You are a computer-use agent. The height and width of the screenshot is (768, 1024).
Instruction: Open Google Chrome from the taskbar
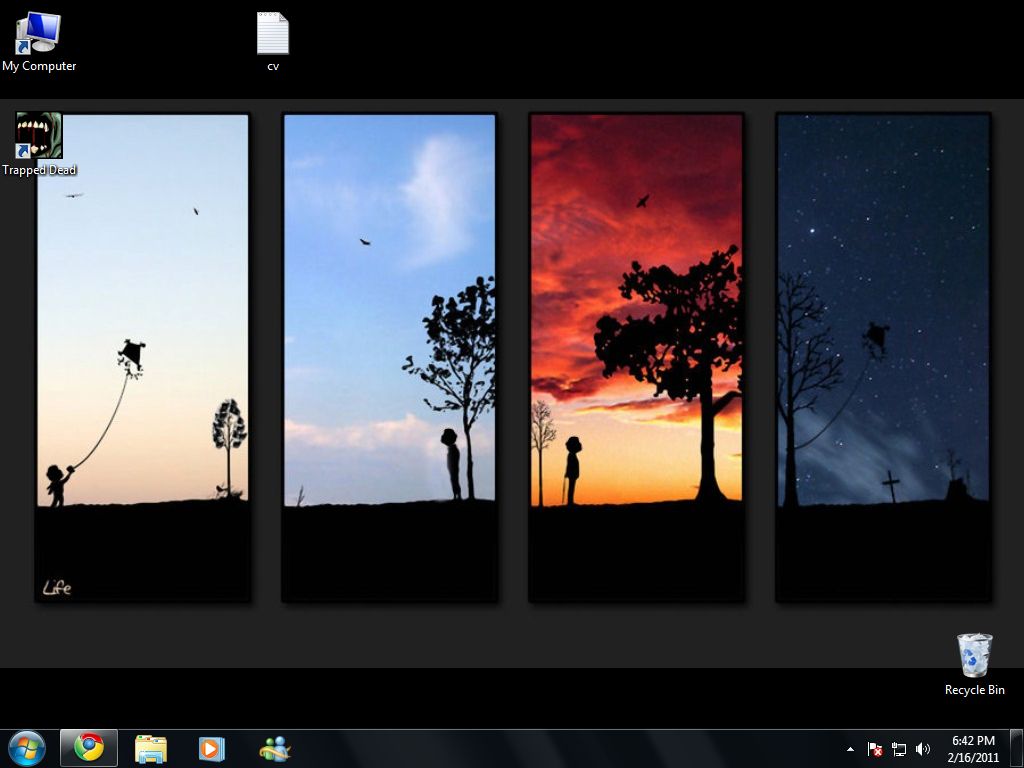[89, 748]
